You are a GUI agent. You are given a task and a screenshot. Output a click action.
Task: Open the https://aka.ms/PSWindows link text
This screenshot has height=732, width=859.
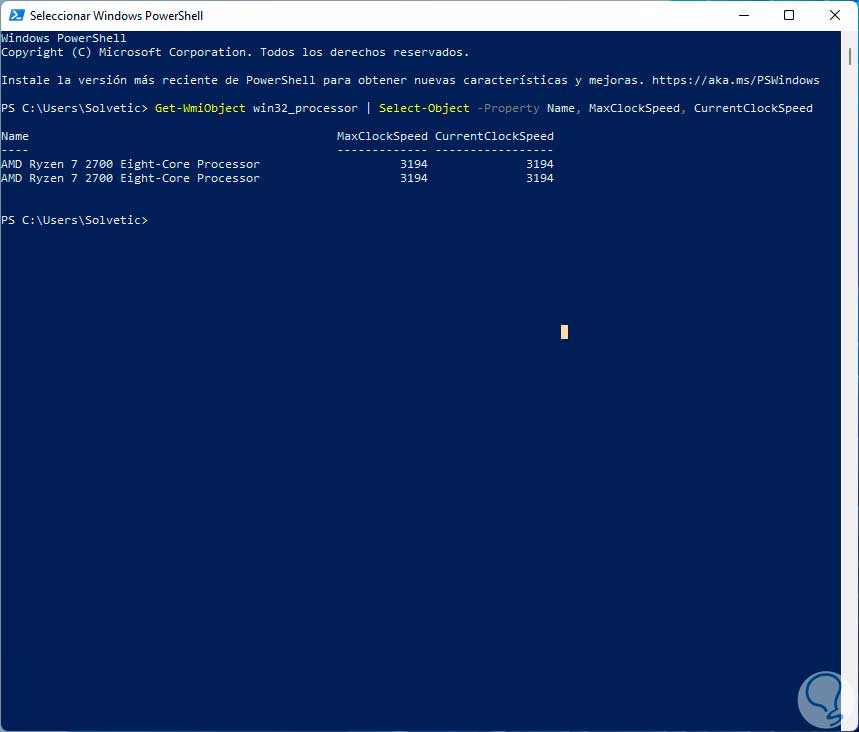(x=735, y=80)
